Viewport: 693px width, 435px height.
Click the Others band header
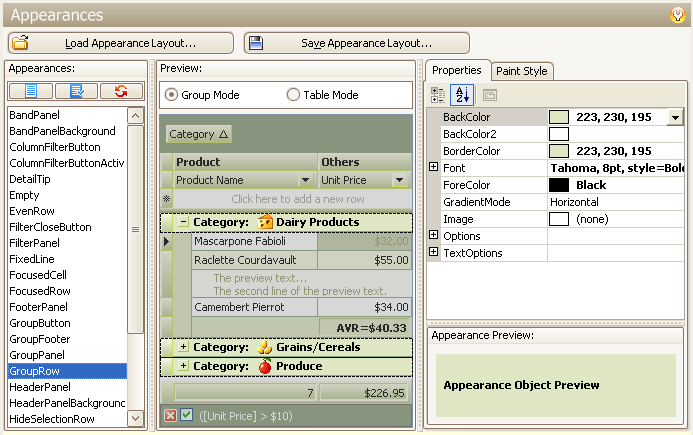pos(365,162)
